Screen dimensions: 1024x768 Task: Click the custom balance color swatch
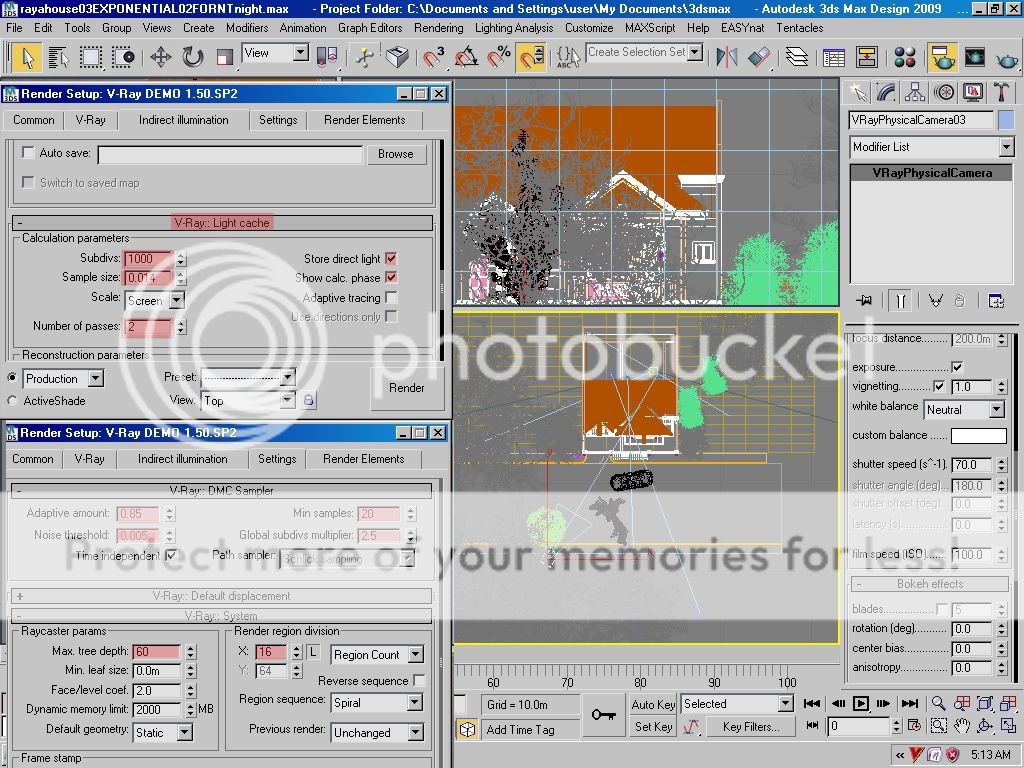[x=978, y=436]
